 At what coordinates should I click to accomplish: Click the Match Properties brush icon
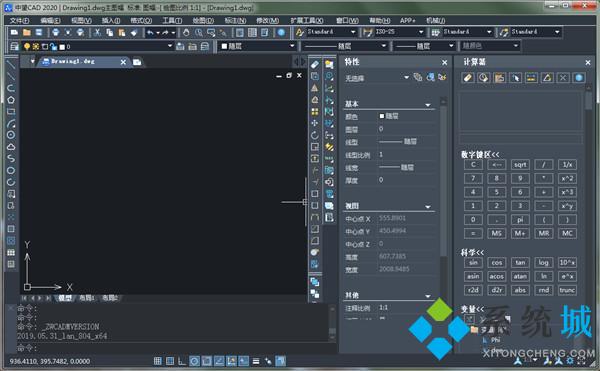click(134, 33)
